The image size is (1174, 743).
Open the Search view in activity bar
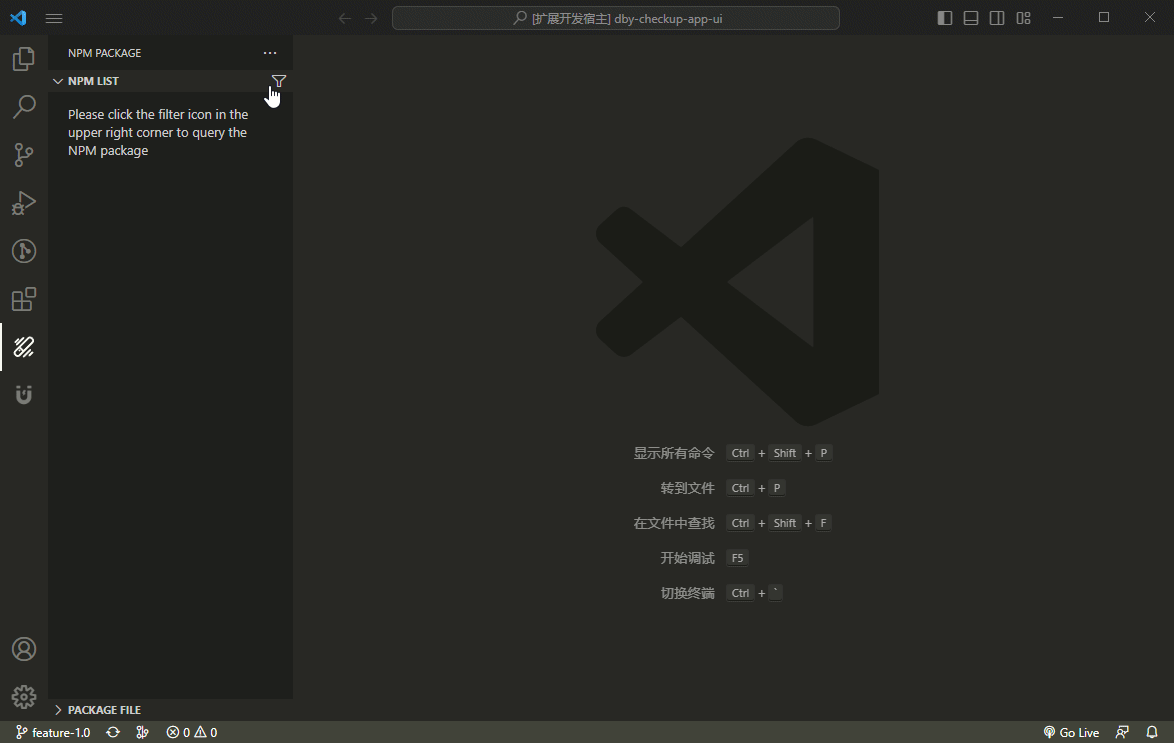pos(24,107)
